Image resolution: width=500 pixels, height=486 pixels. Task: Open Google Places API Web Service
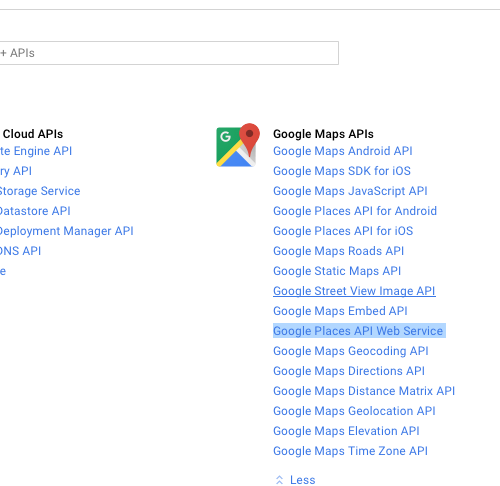coord(358,331)
